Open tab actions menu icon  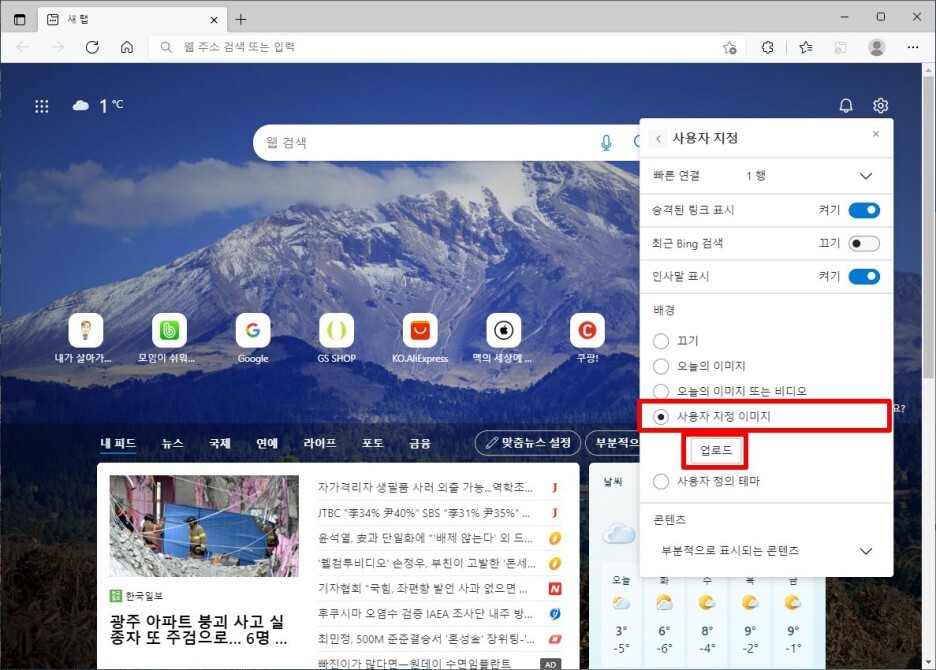click(x=20, y=20)
